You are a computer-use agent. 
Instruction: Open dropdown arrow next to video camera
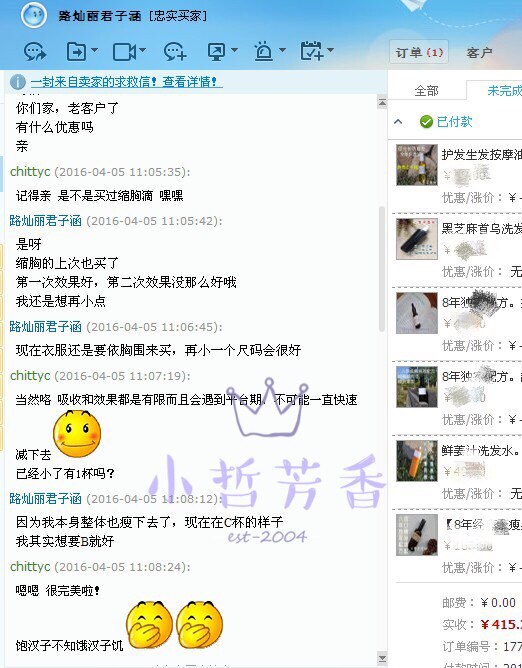pos(142,50)
